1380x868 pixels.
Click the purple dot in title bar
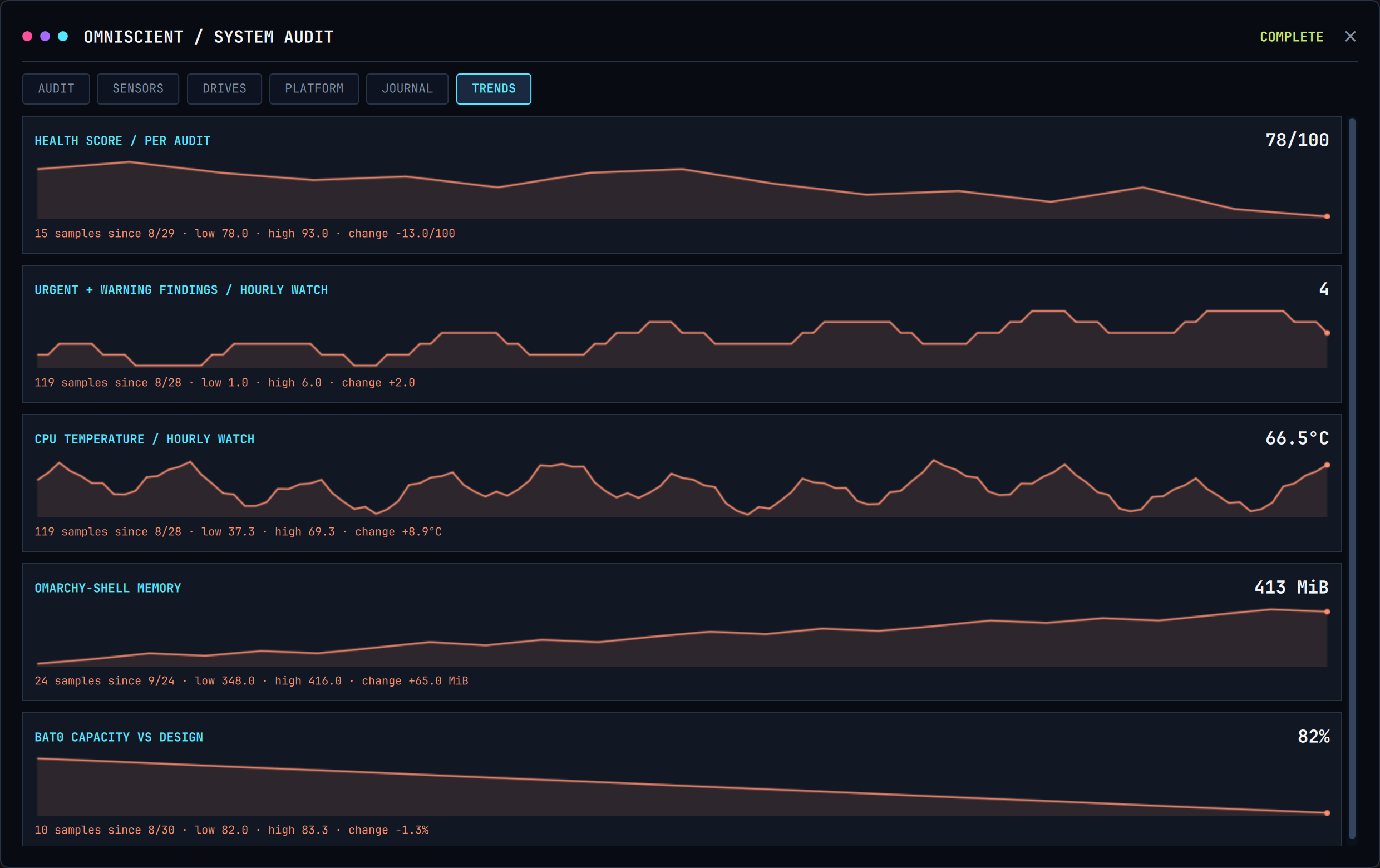45,37
